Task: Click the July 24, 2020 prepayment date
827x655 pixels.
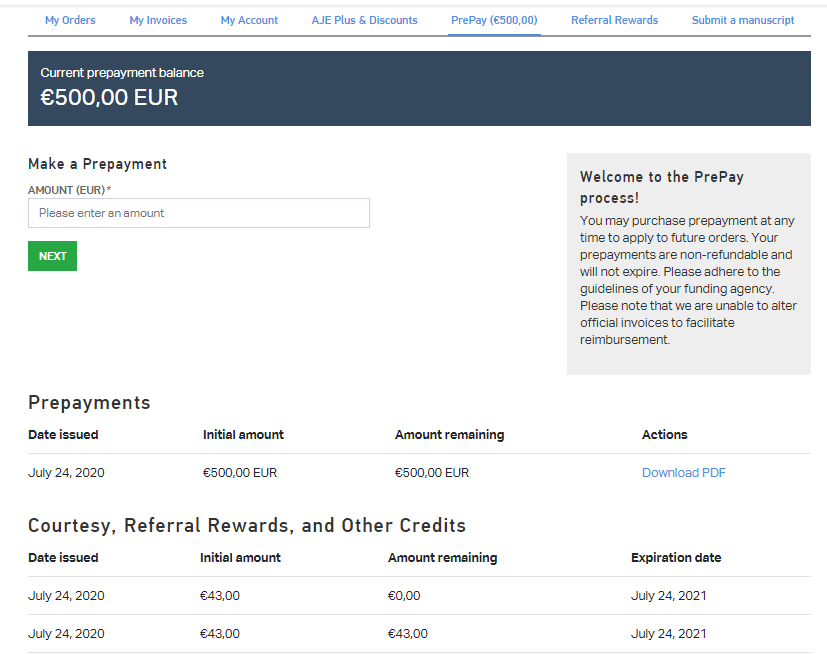Action: pos(66,473)
